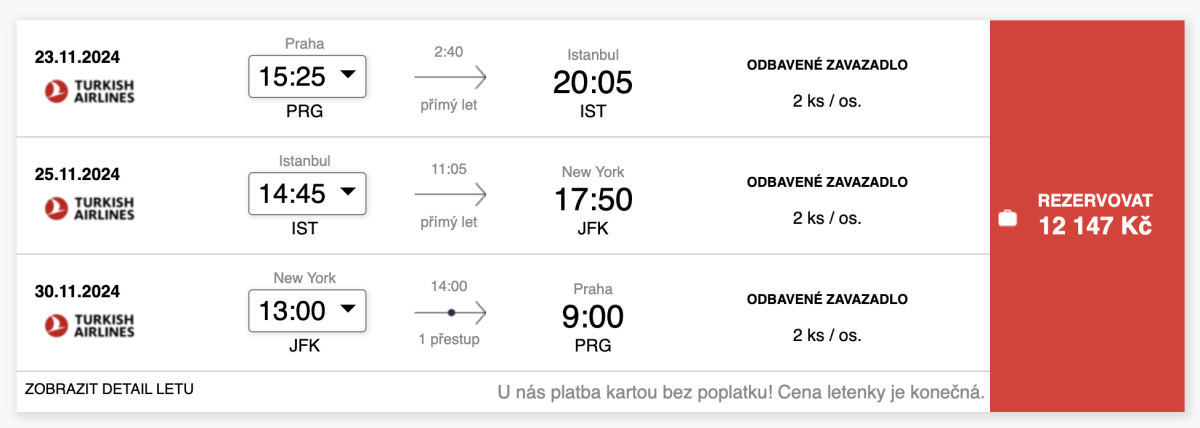Click the 1 přestup stopover label

click(x=449, y=339)
